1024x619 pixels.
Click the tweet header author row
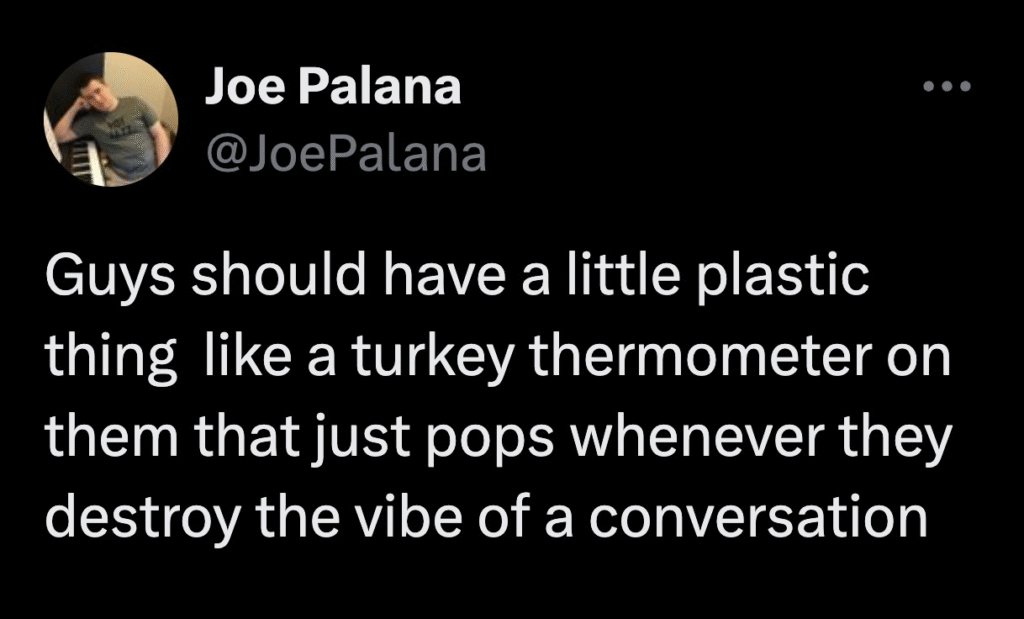334,115
